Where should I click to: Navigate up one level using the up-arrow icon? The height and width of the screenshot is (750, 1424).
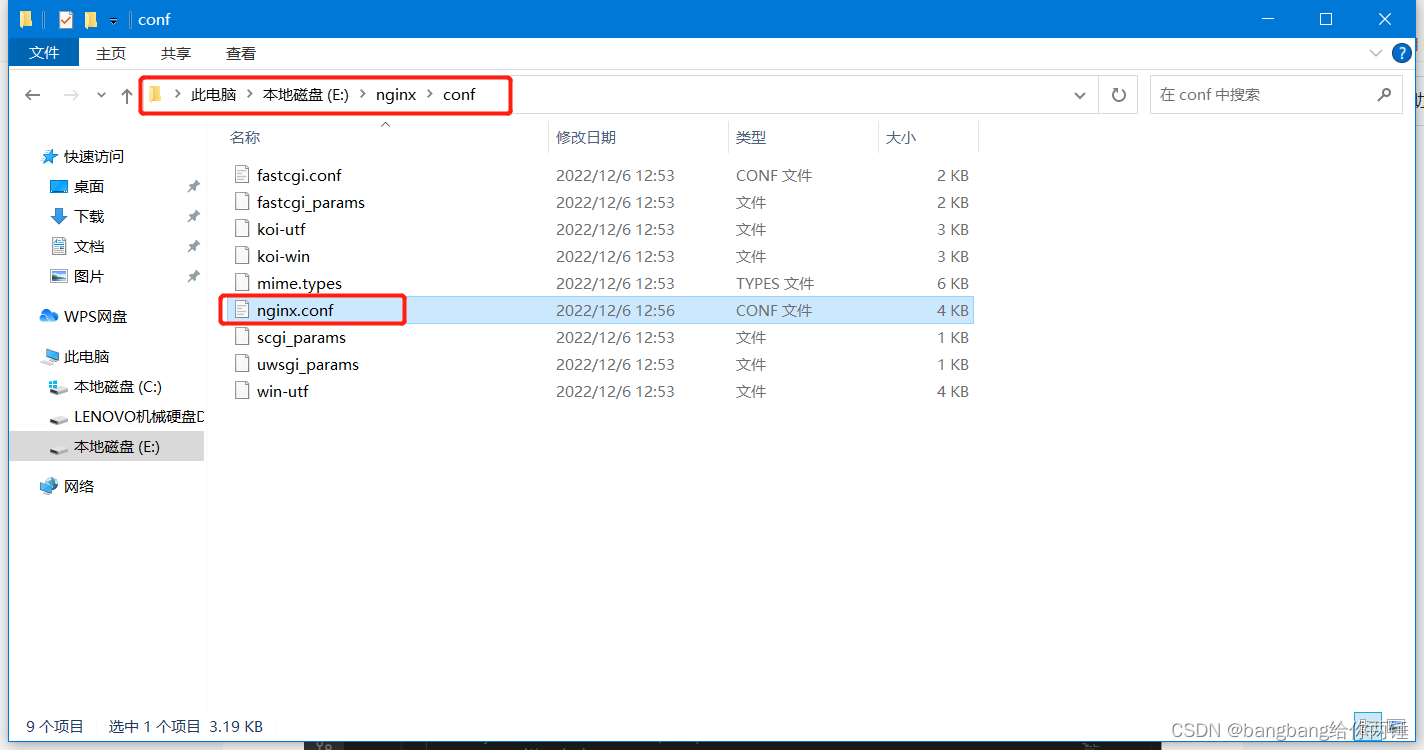point(125,94)
